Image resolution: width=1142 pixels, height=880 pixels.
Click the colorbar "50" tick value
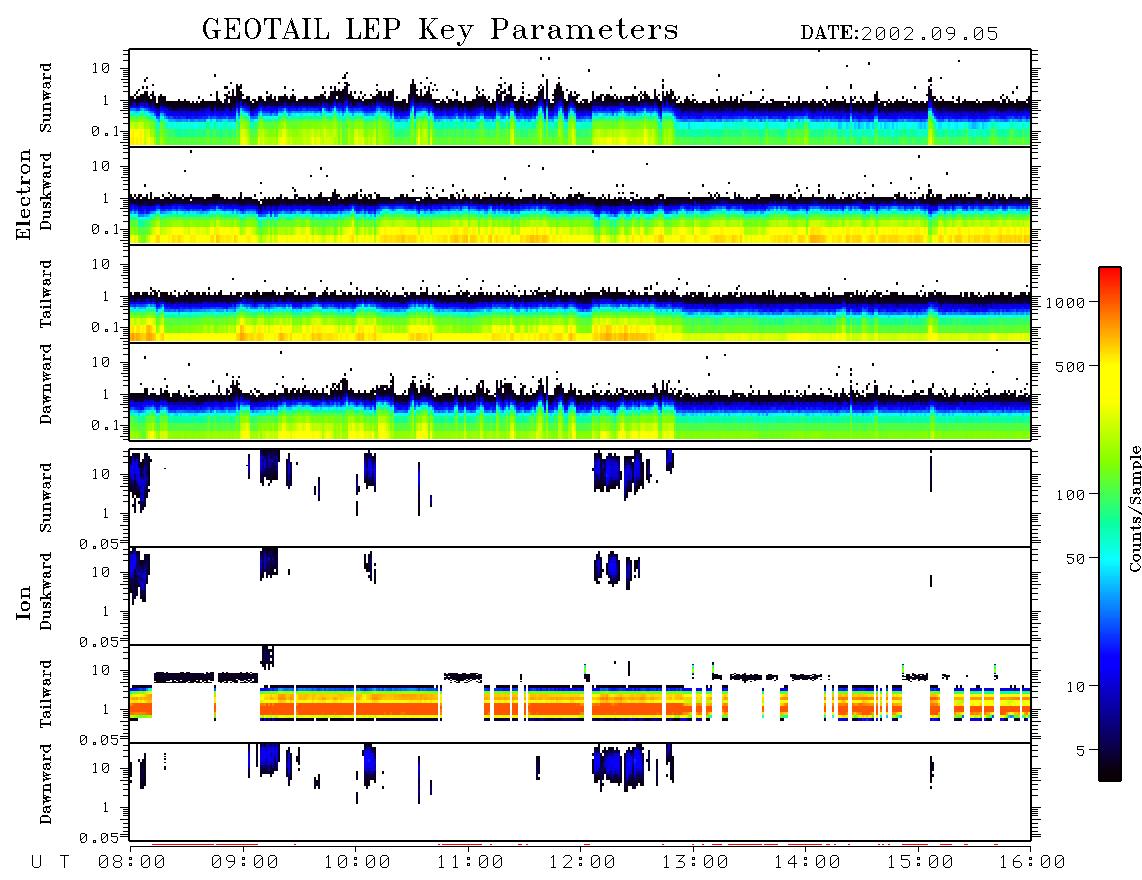tap(1075, 559)
